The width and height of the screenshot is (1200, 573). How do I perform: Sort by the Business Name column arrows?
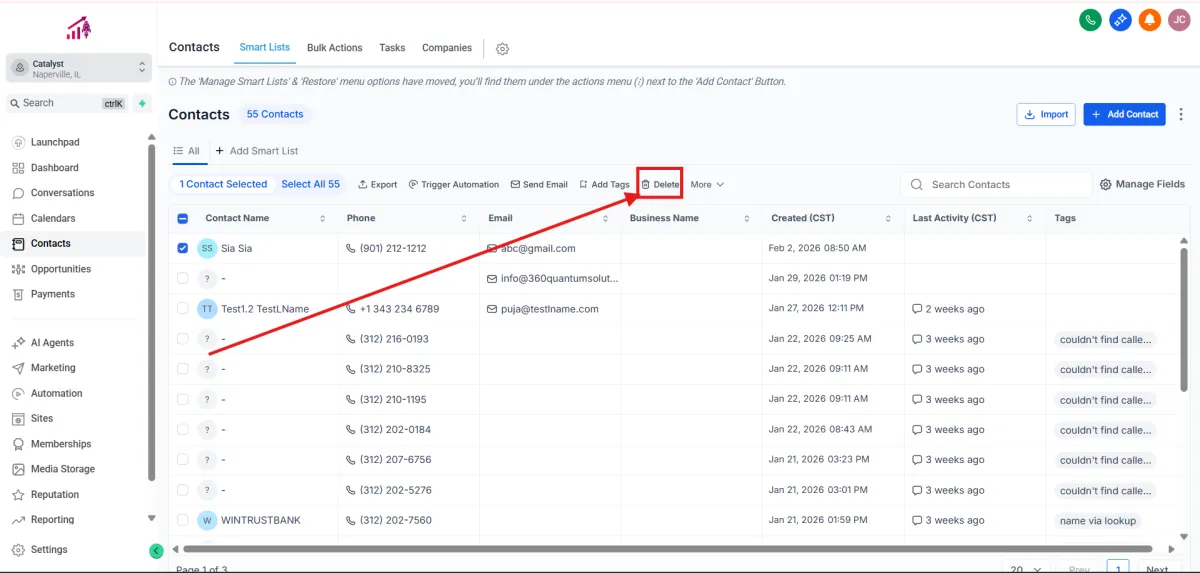[747, 218]
